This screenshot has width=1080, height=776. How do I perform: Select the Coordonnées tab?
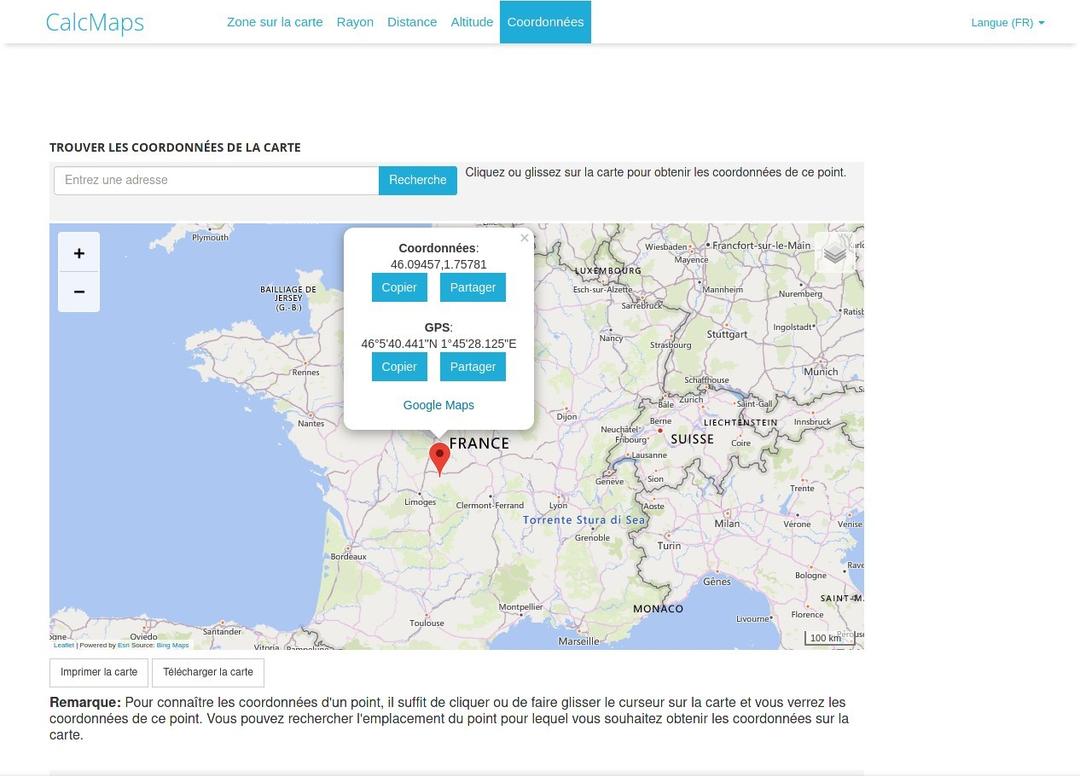tap(545, 21)
